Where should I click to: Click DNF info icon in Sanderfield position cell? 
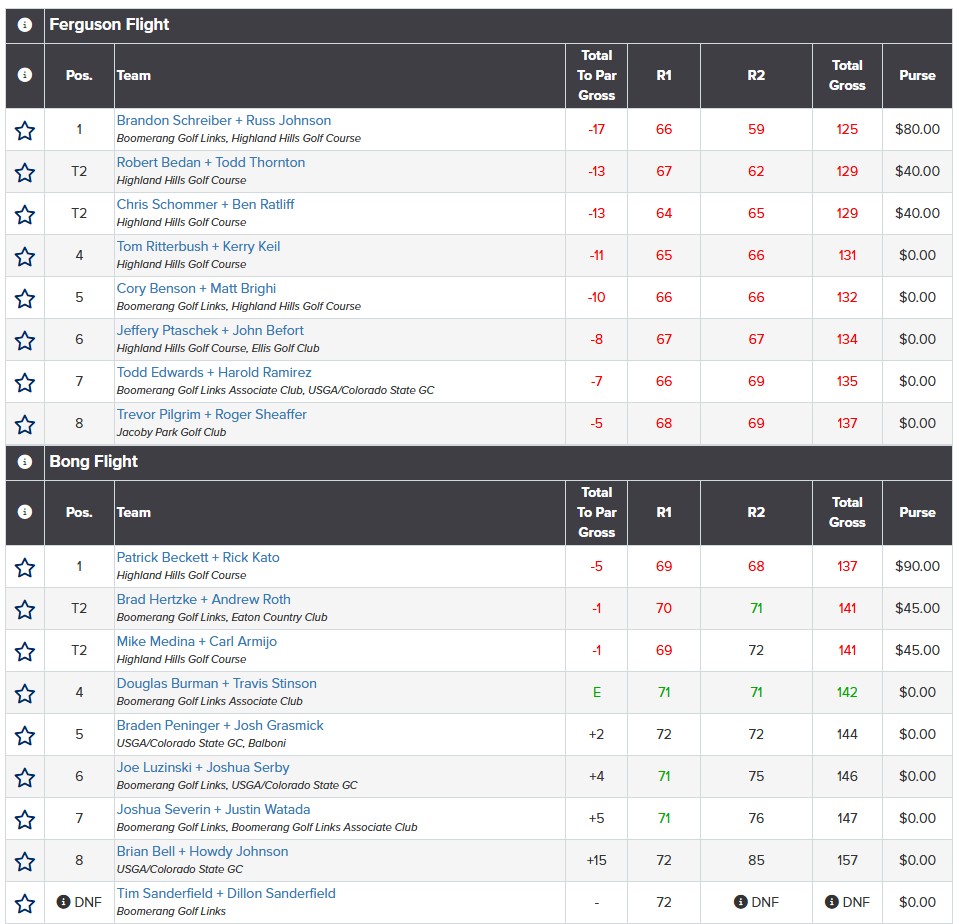click(x=63, y=901)
